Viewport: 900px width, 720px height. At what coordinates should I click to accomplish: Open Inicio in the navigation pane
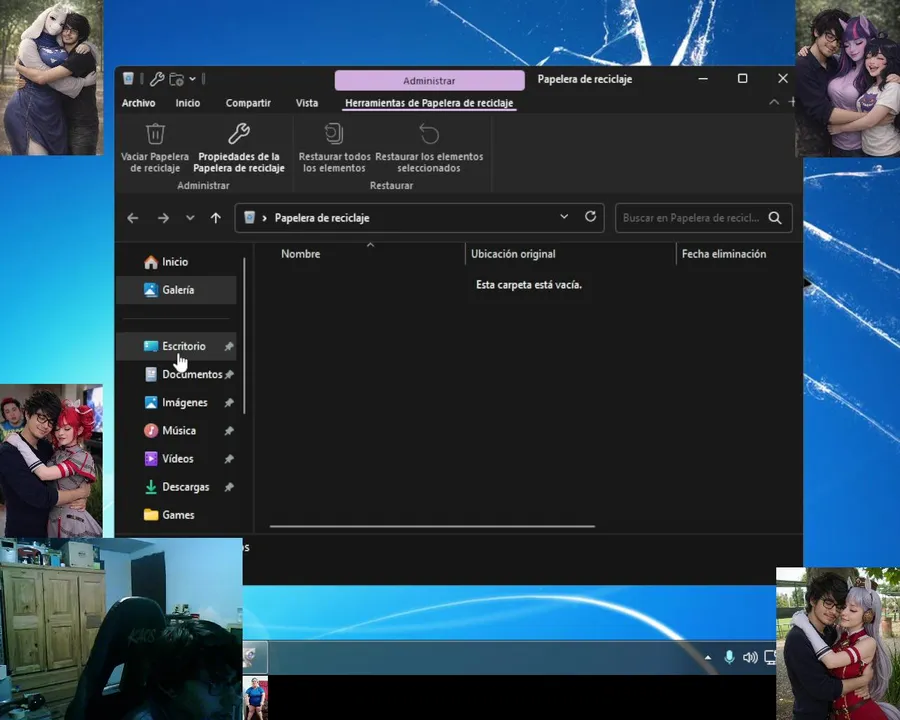click(x=175, y=262)
